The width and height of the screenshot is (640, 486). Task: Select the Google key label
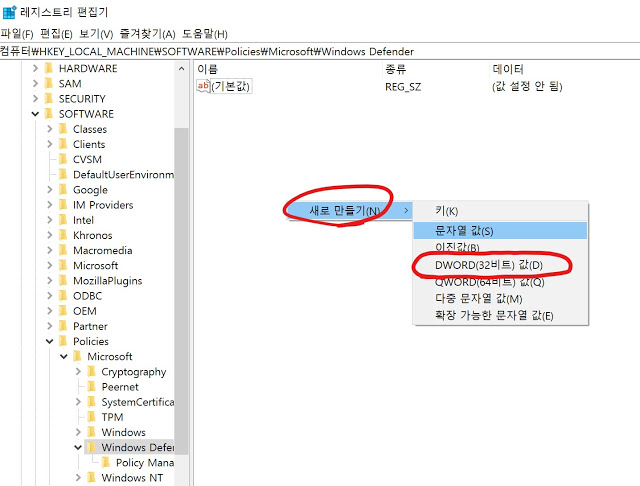(90, 190)
